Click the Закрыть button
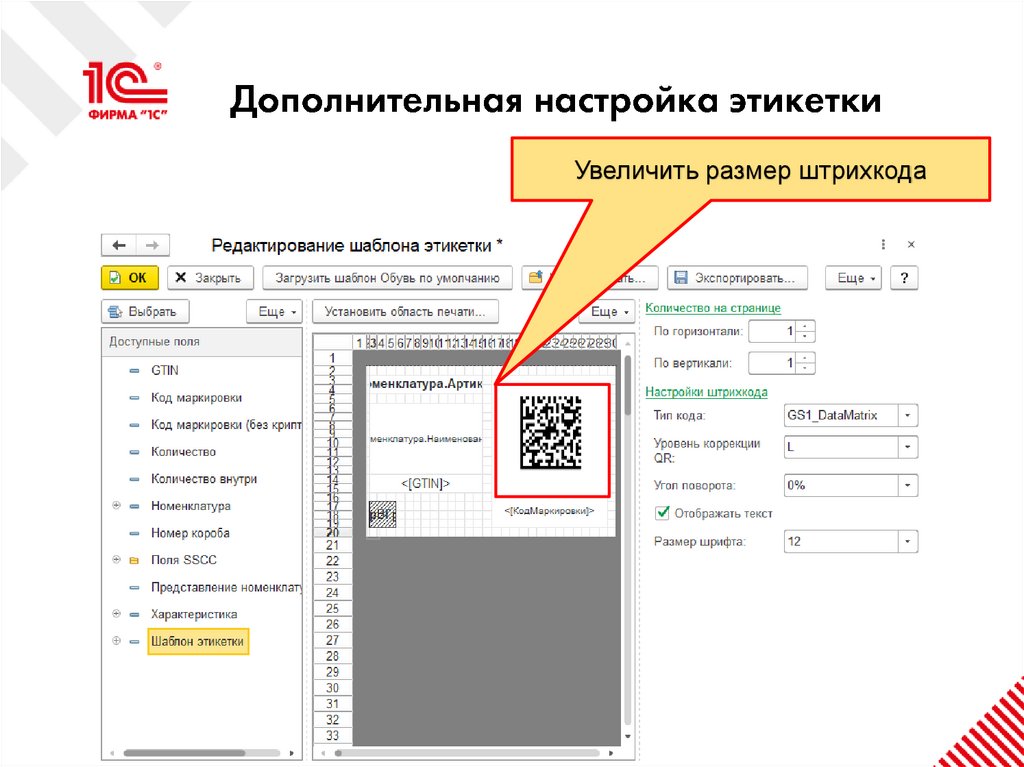1024x767 pixels. click(x=209, y=278)
